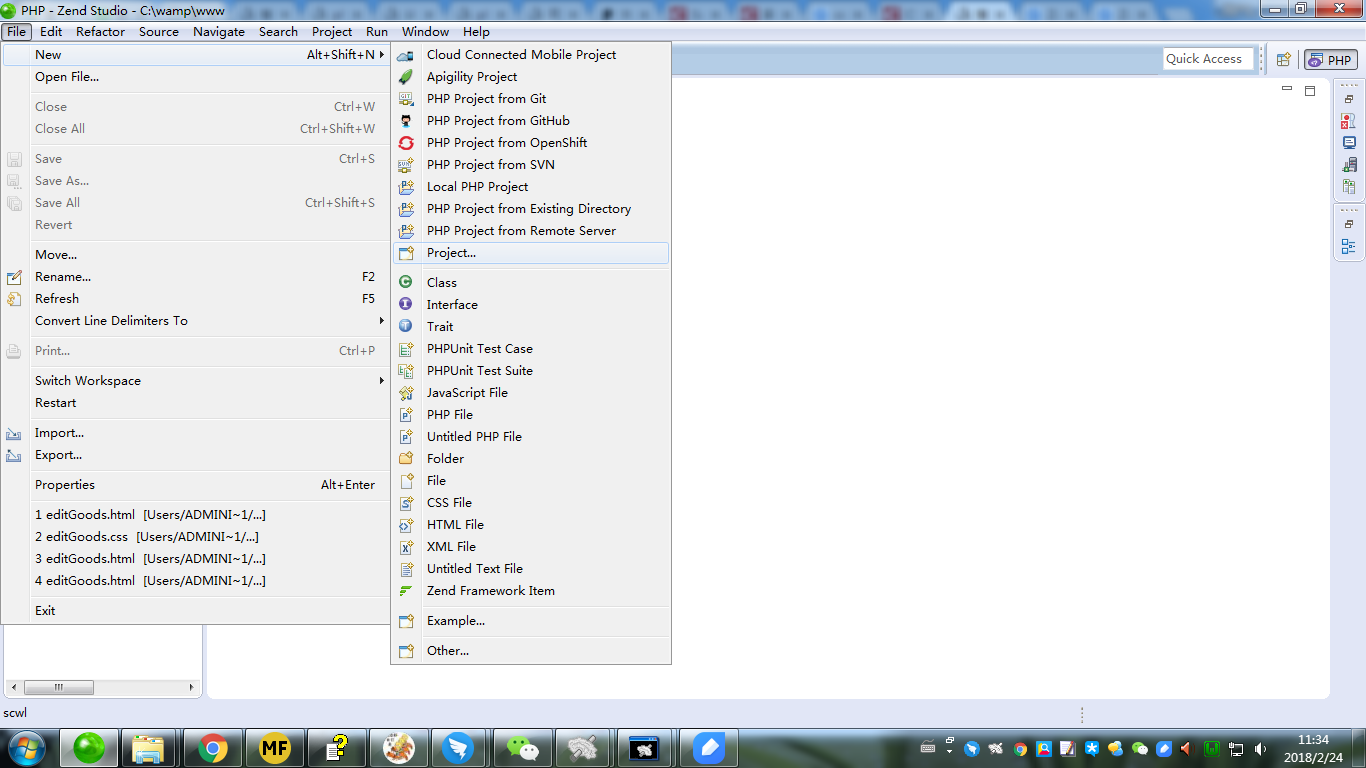Click the red breakpoint-style icon in right trim bar

tap(1349, 121)
